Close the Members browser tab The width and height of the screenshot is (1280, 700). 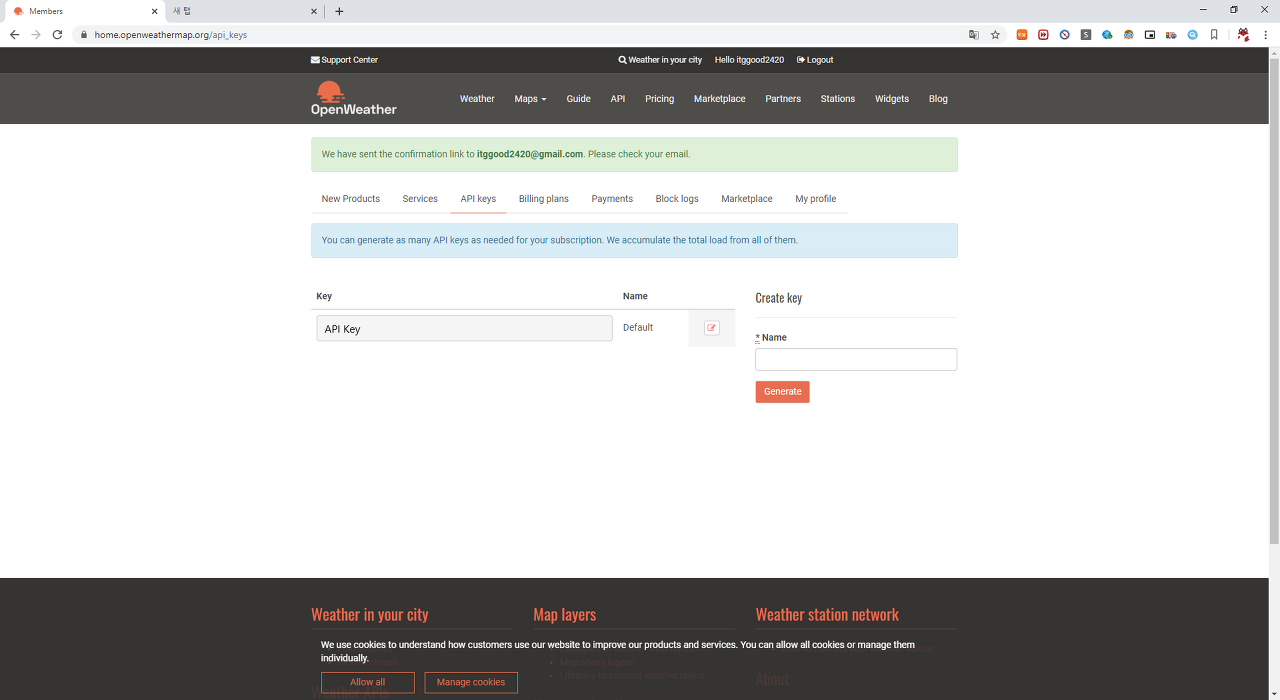point(154,11)
